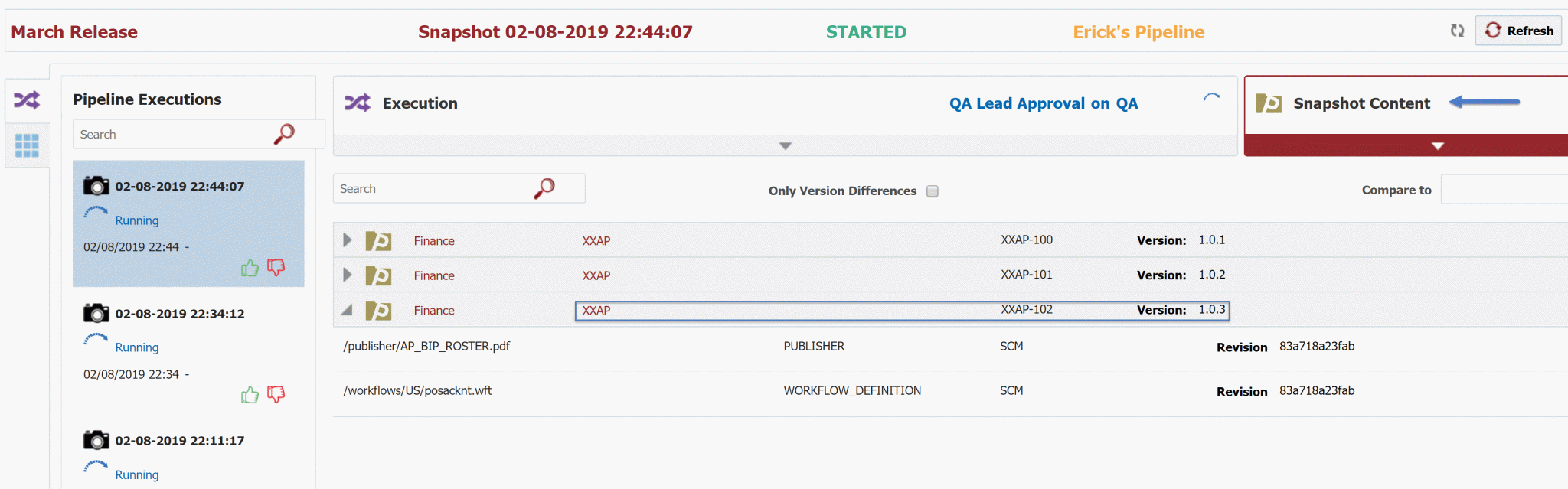Click XXAP link in version 1.0.1 row
The width and height of the screenshot is (1568, 489).
pyautogui.click(x=596, y=241)
